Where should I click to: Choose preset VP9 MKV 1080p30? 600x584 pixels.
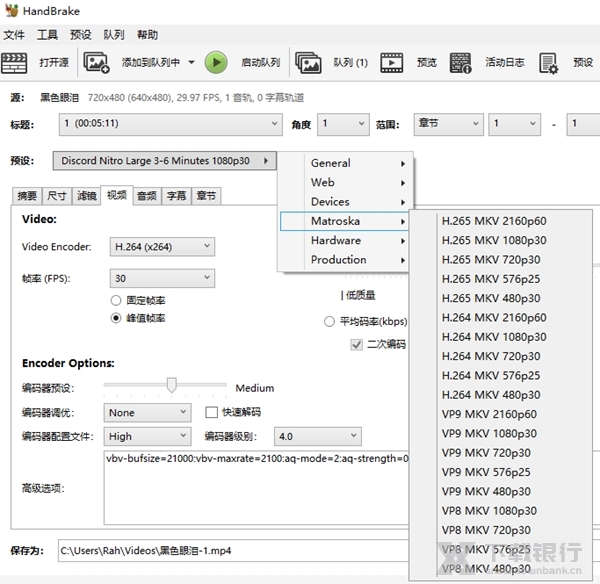pyautogui.click(x=489, y=434)
